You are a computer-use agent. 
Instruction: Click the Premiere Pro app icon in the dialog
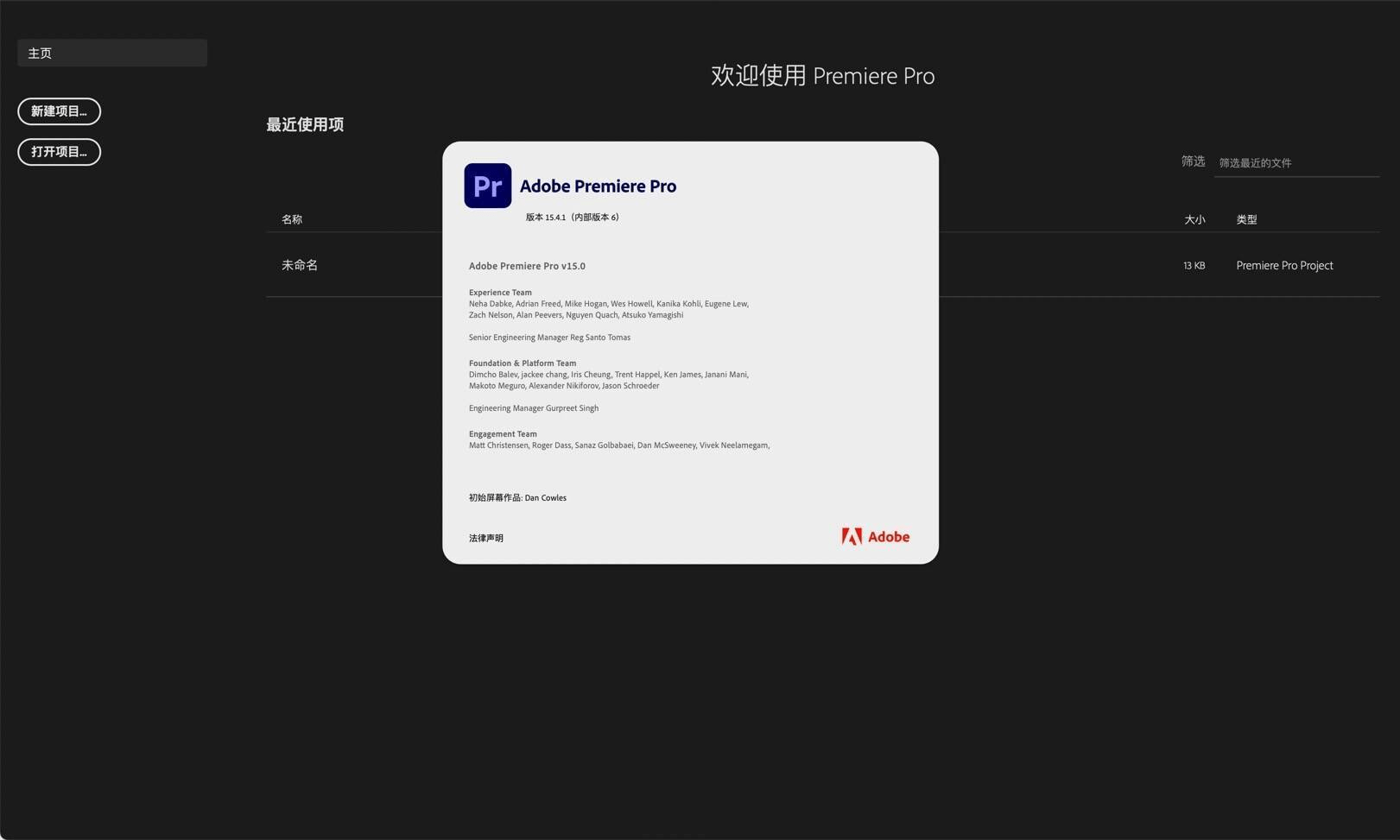pos(487,185)
